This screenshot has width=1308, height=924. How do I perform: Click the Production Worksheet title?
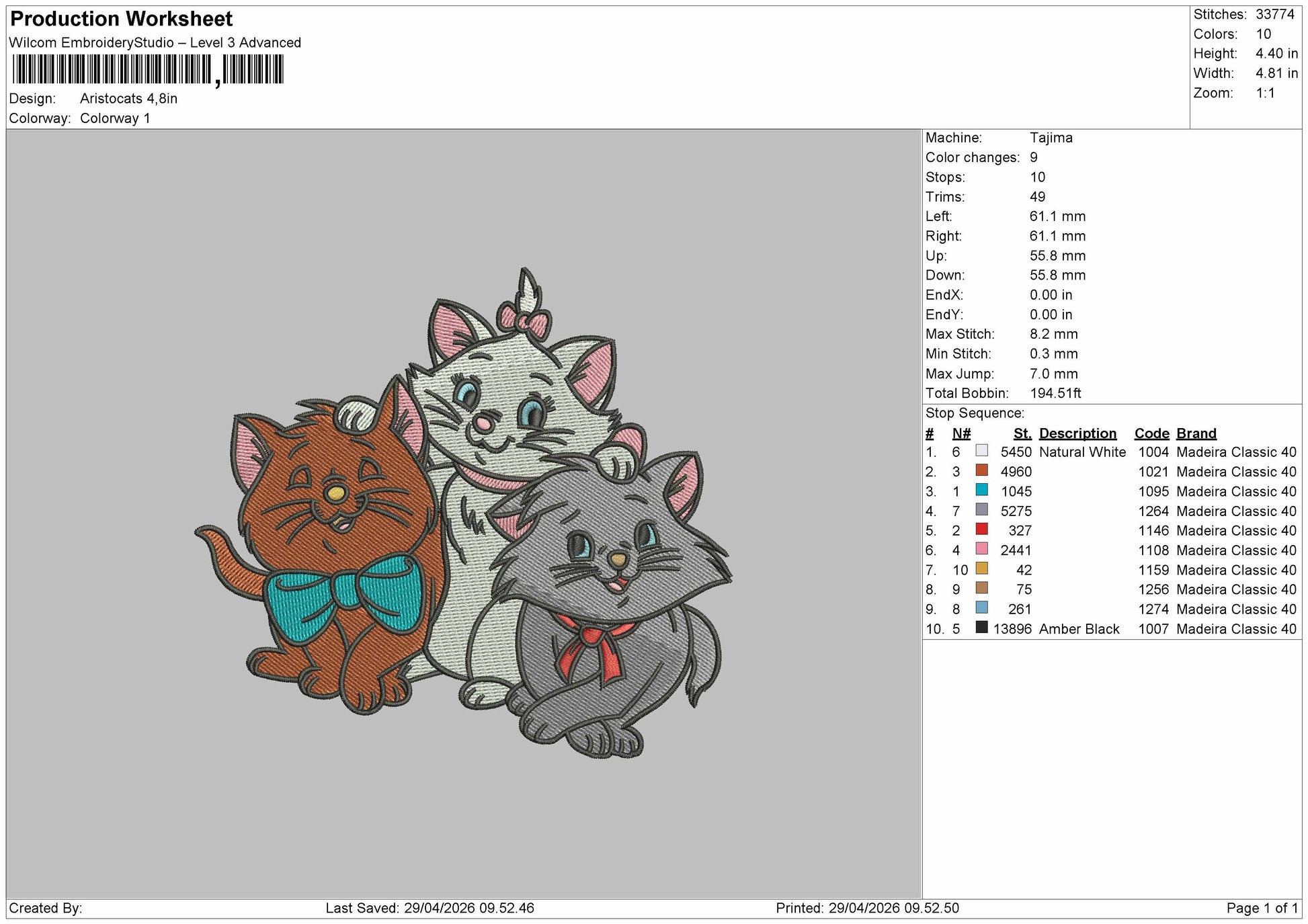[x=122, y=19]
